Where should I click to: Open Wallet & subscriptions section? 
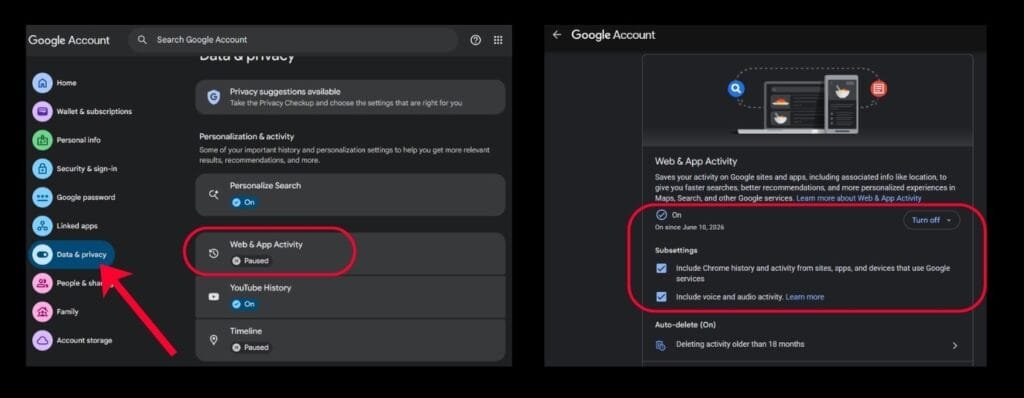click(x=94, y=112)
